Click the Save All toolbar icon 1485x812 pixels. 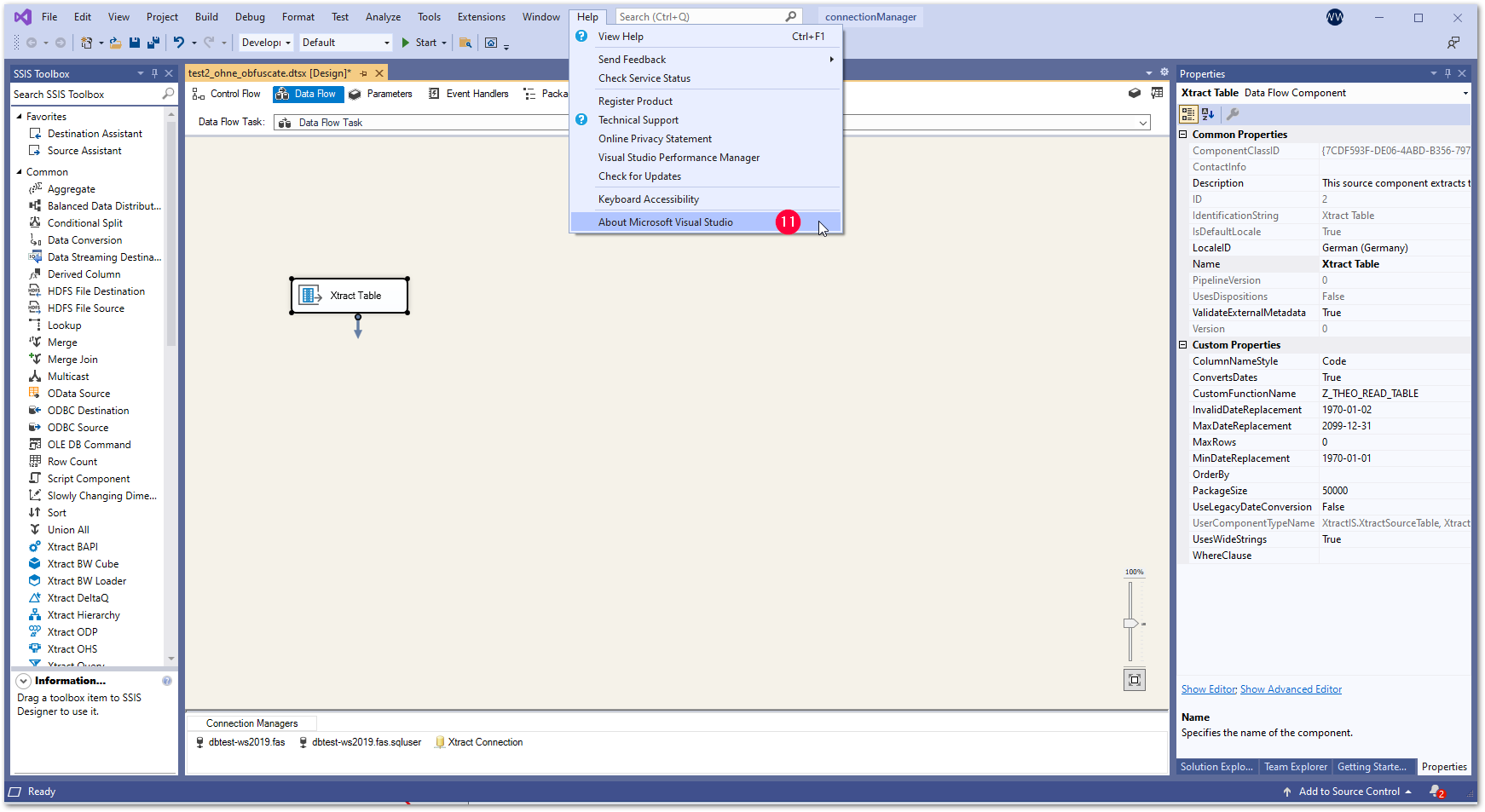pos(153,43)
